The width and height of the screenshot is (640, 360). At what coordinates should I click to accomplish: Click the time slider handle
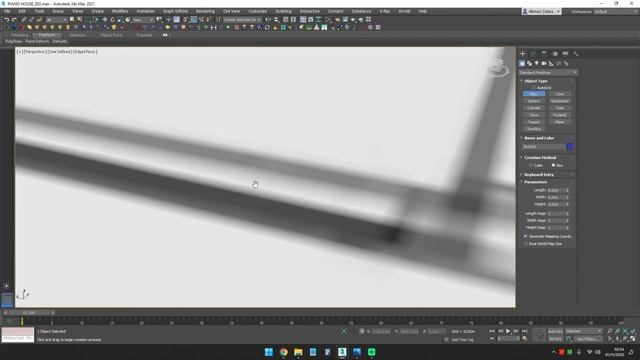tap(29, 313)
